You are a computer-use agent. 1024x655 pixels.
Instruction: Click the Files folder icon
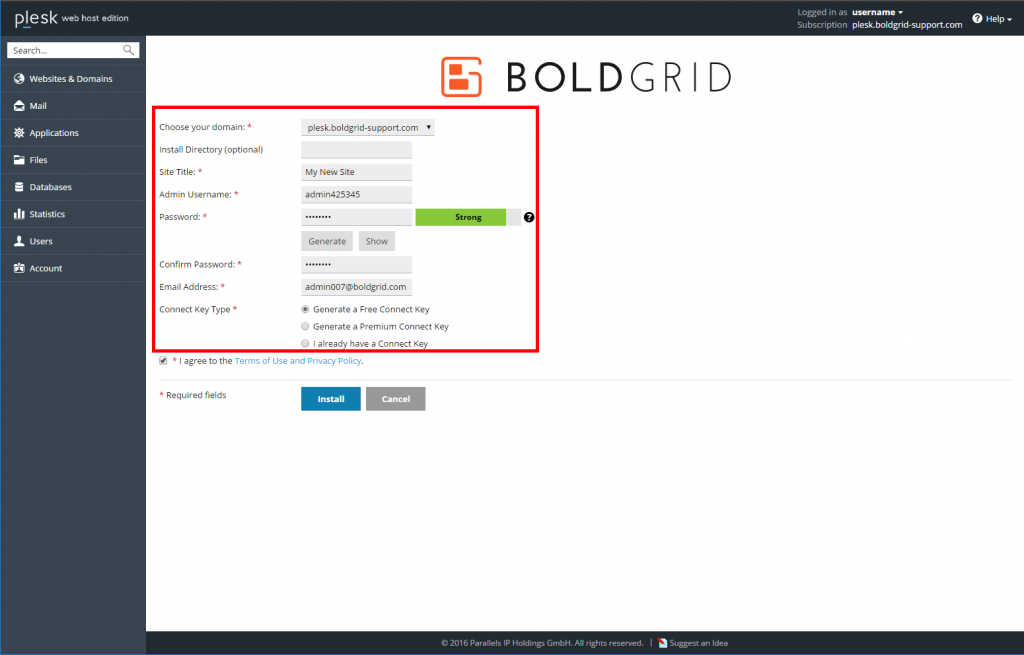pos(19,160)
